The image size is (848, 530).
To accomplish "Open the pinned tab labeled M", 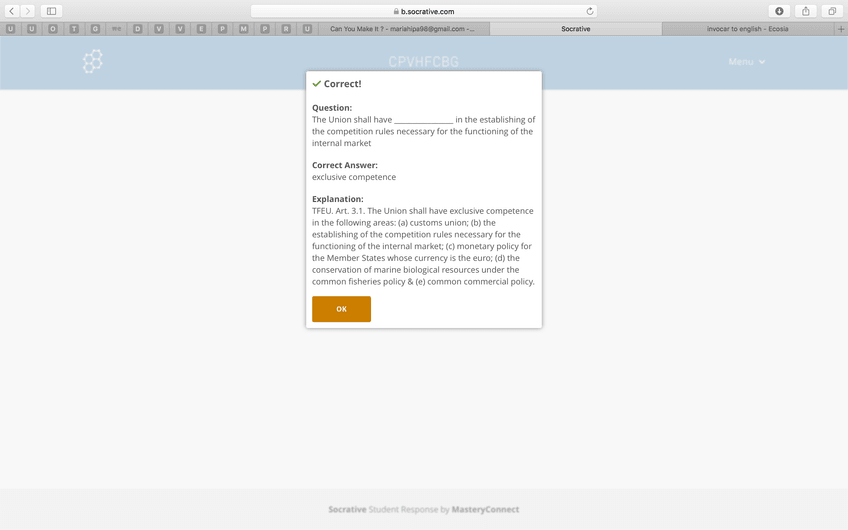I will 243,29.
